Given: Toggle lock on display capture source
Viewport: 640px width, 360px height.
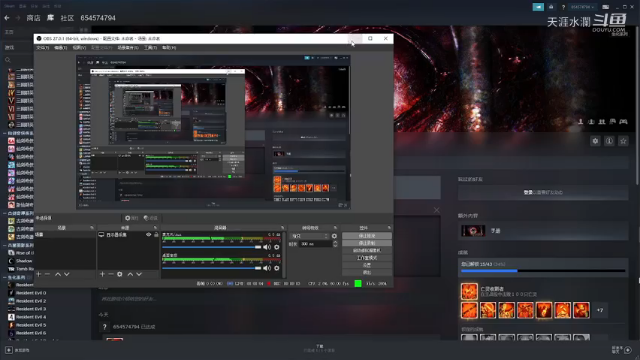Looking at the screenshot, I should click(x=156, y=235).
